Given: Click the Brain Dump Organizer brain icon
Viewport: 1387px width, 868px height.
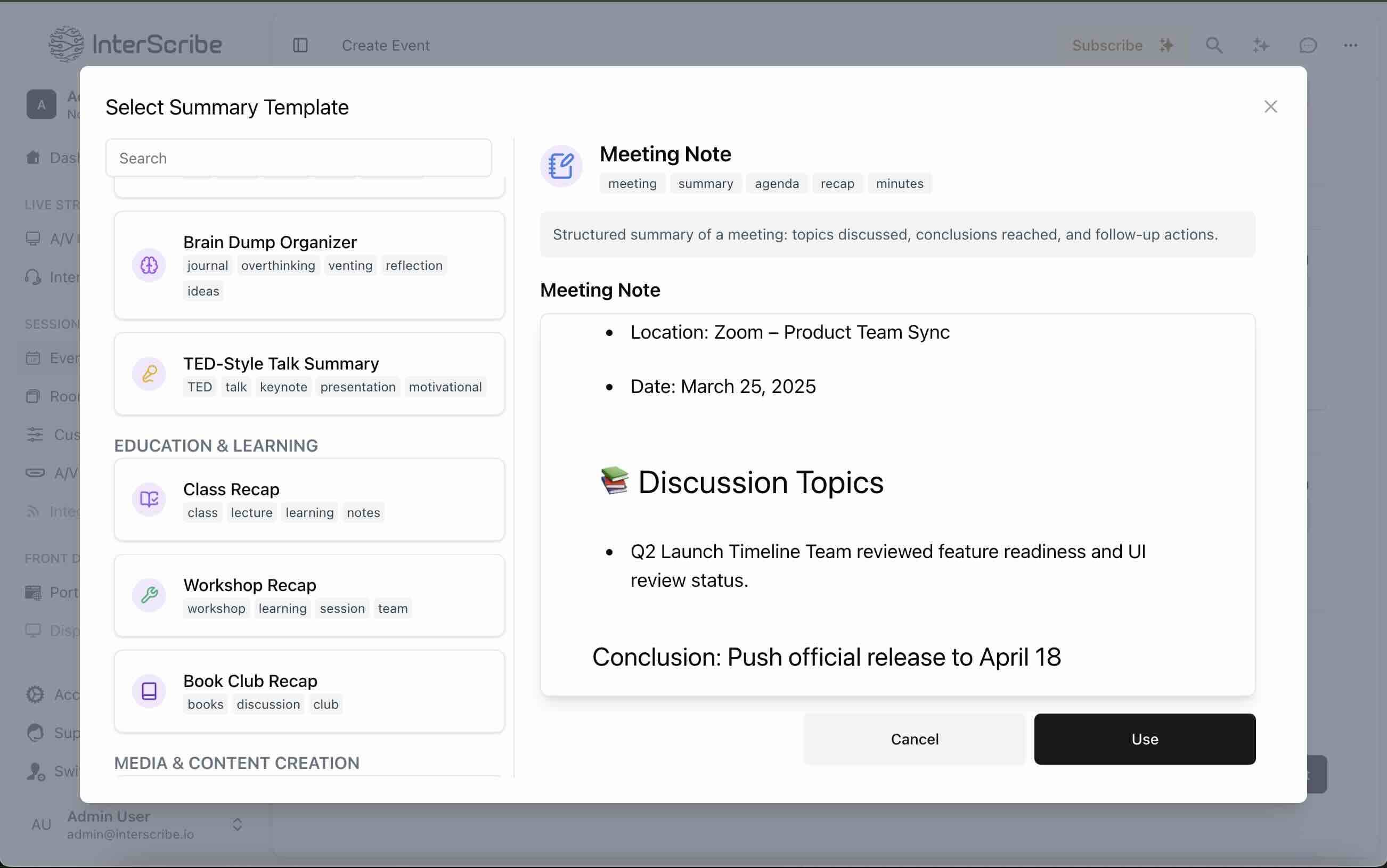Looking at the screenshot, I should pyautogui.click(x=149, y=265).
